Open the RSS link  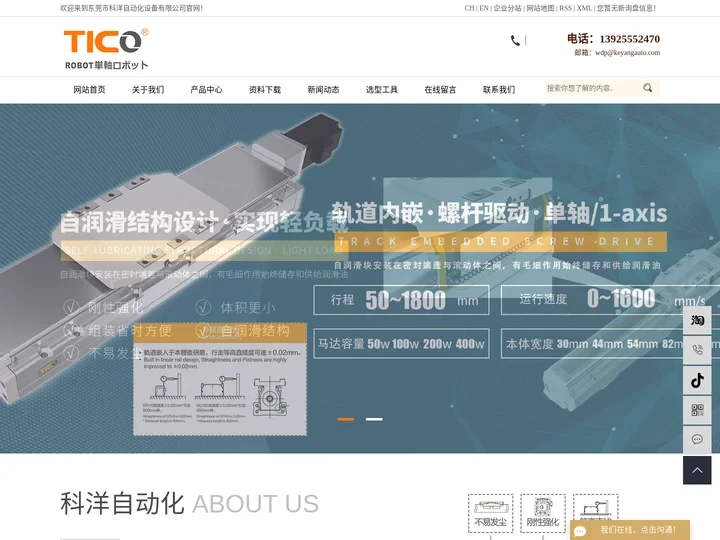(x=565, y=8)
